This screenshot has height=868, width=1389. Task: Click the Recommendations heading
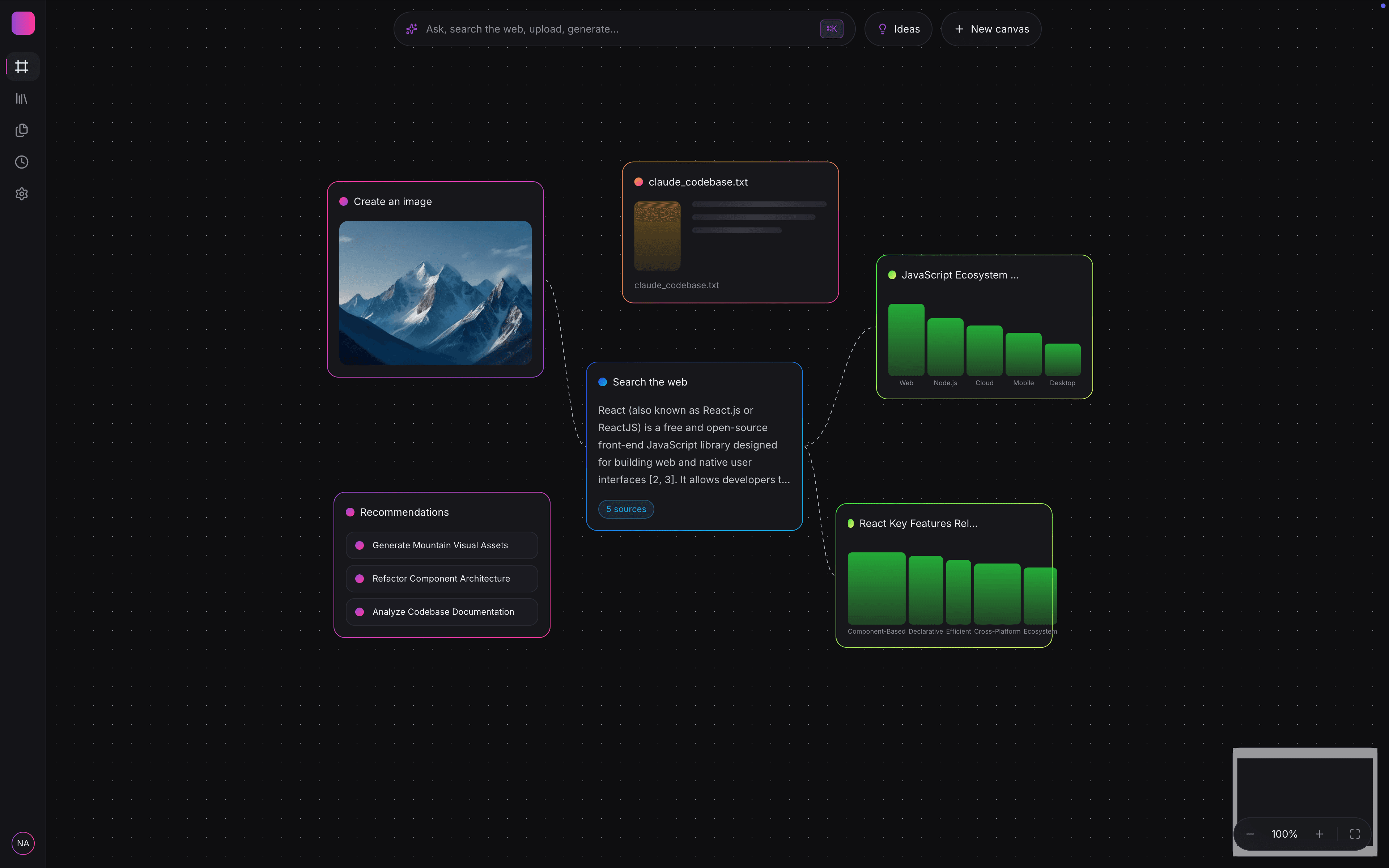pyautogui.click(x=405, y=512)
